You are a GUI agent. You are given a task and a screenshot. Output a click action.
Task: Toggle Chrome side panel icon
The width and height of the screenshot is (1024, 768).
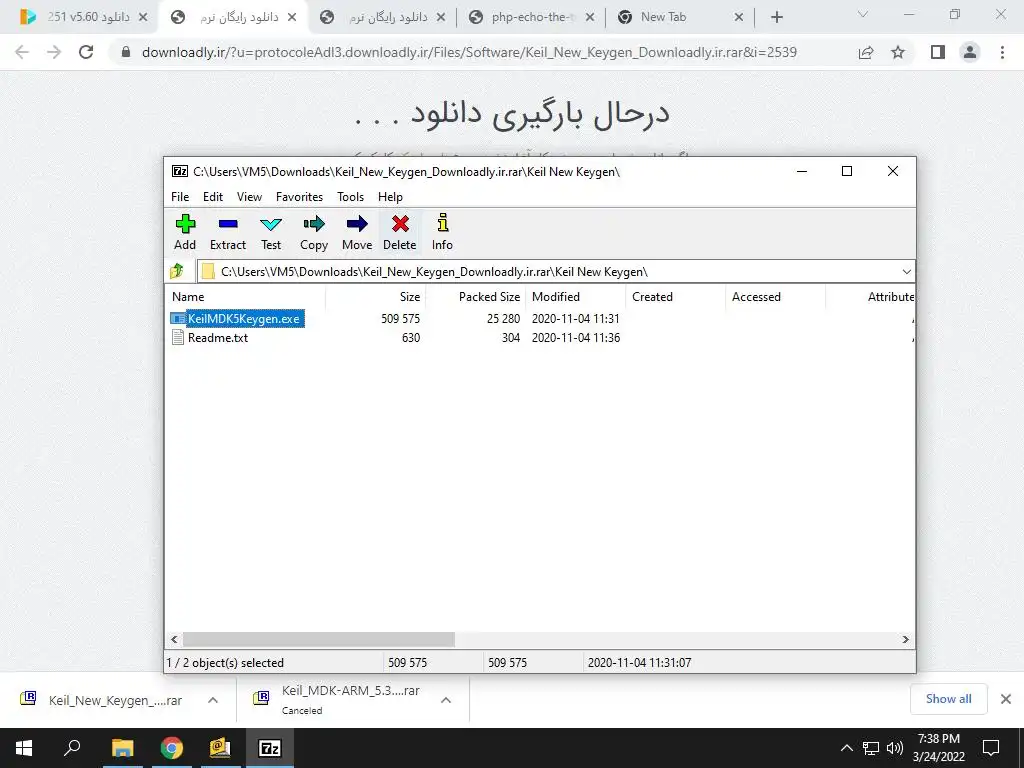[x=938, y=52]
